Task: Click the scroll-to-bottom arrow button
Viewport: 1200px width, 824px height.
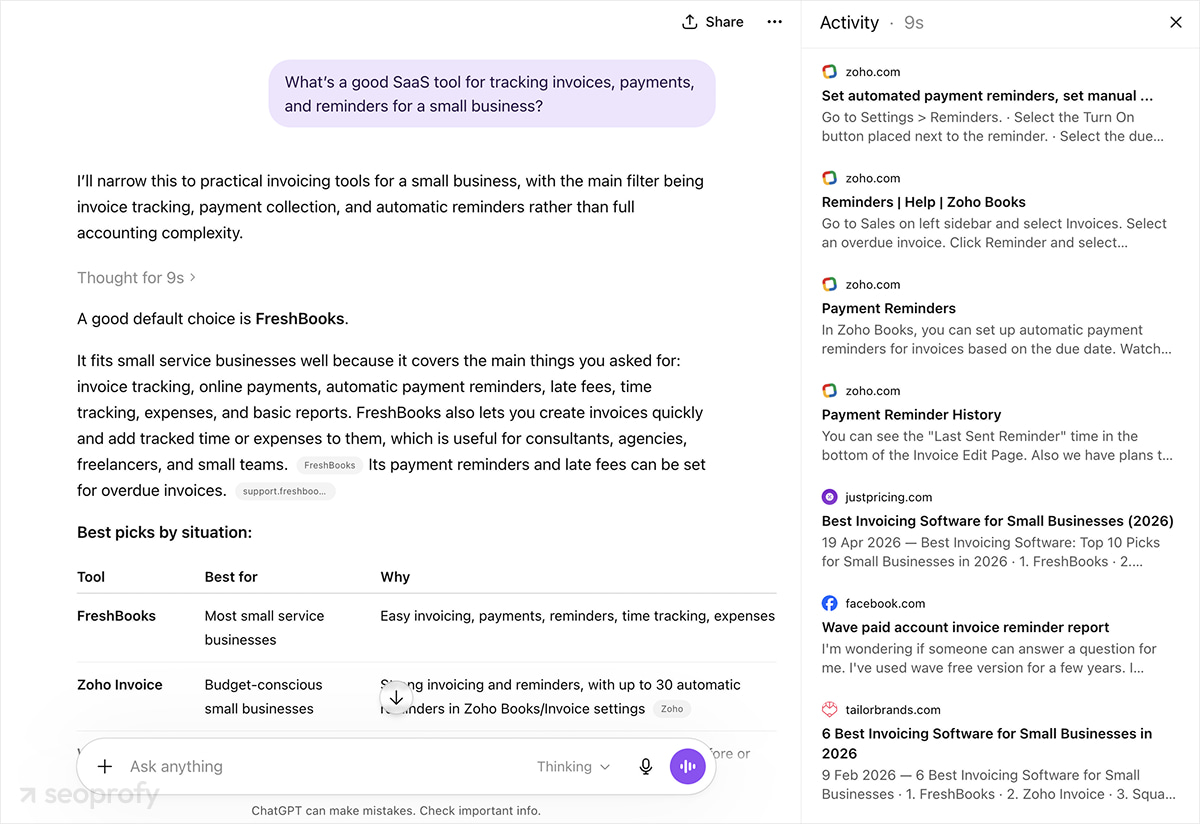Action: 396,698
